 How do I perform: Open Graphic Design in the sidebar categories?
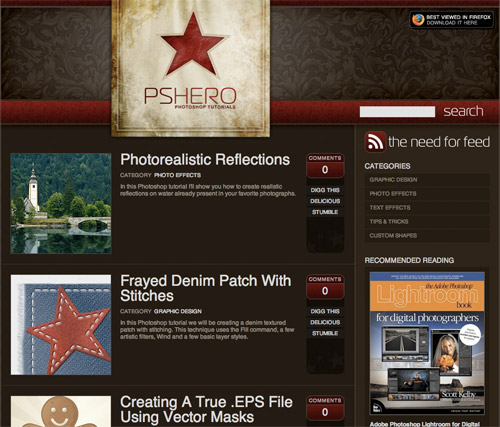pos(427,180)
